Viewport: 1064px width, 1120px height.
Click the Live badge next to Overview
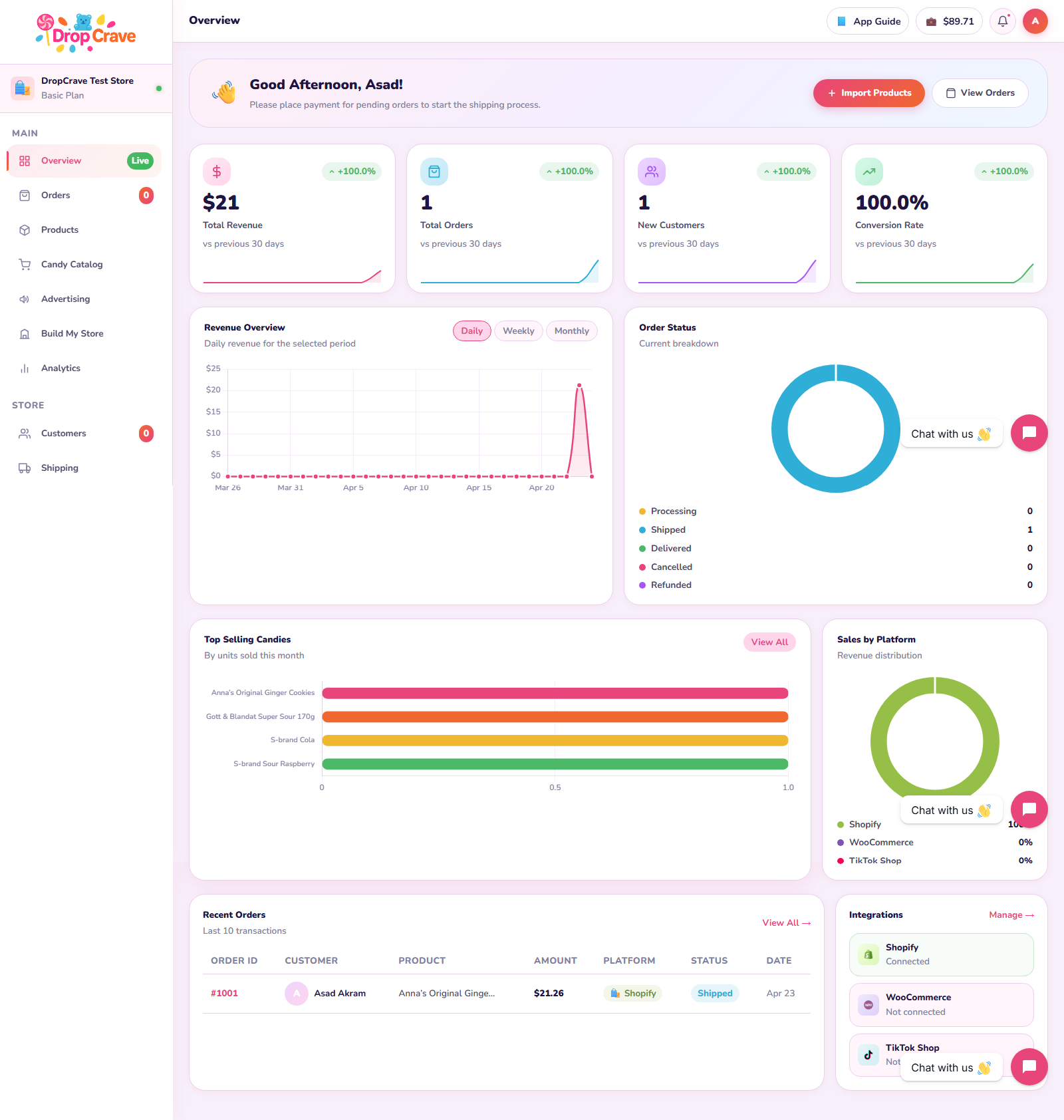tap(140, 161)
